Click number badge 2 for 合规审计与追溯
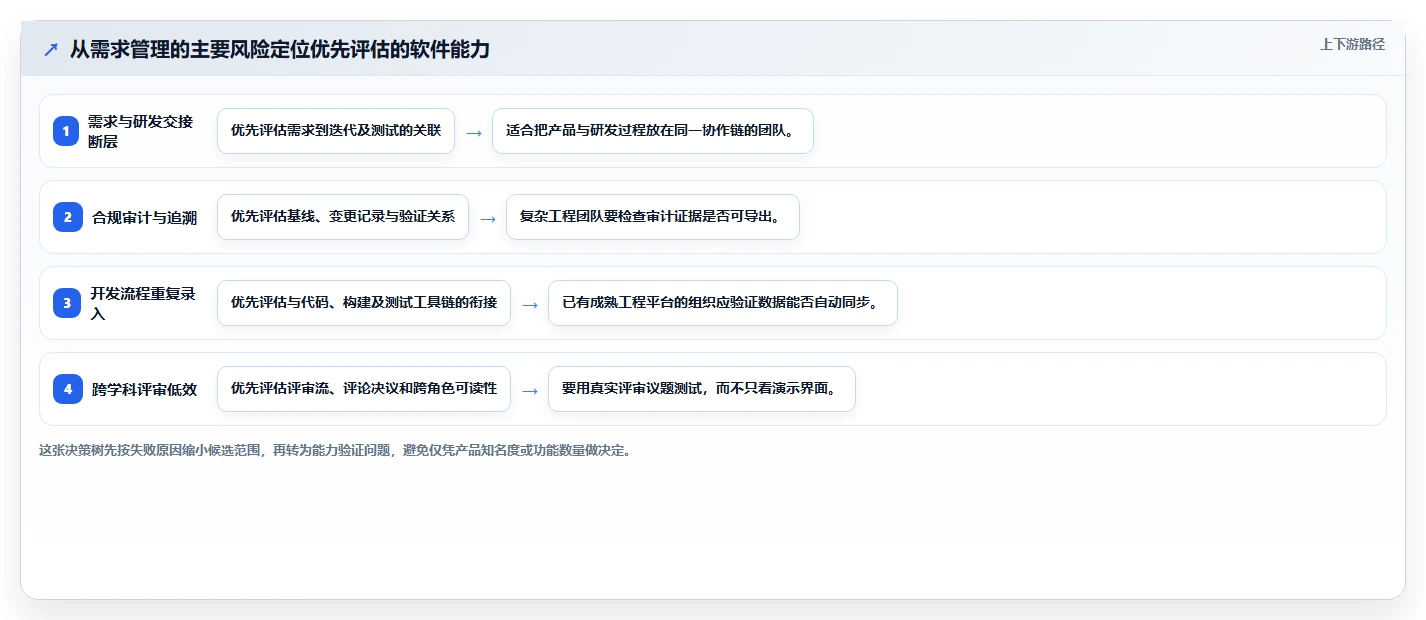This screenshot has width=1426, height=620. 66,217
